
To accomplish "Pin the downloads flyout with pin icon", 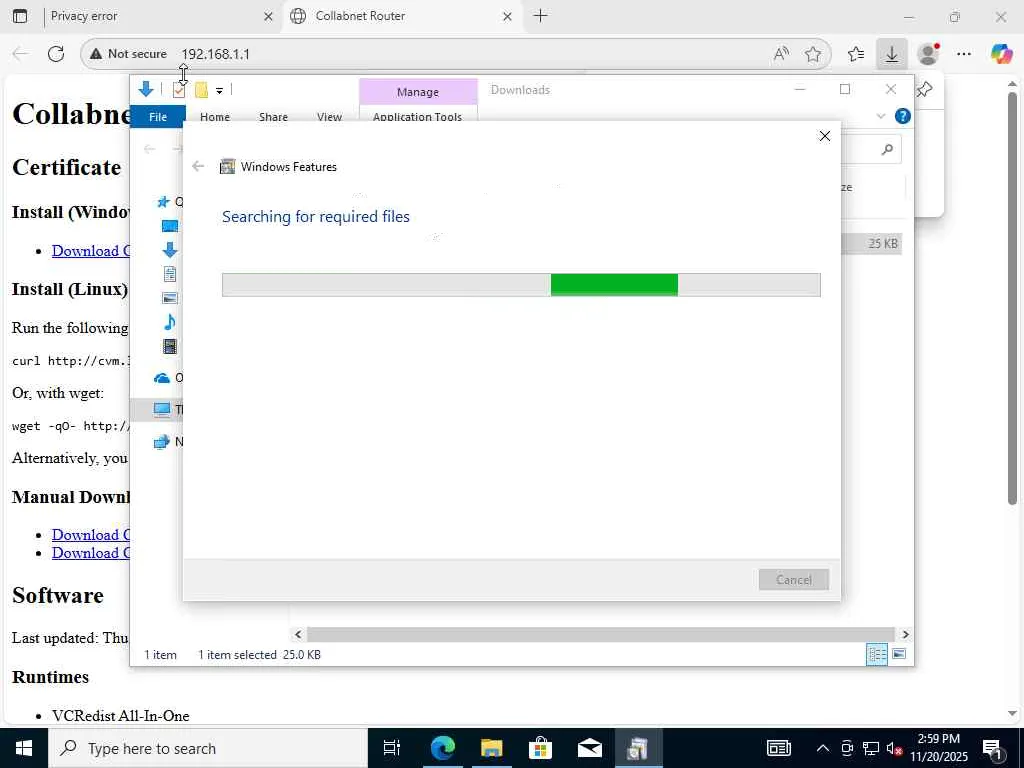I will click(x=925, y=89).
